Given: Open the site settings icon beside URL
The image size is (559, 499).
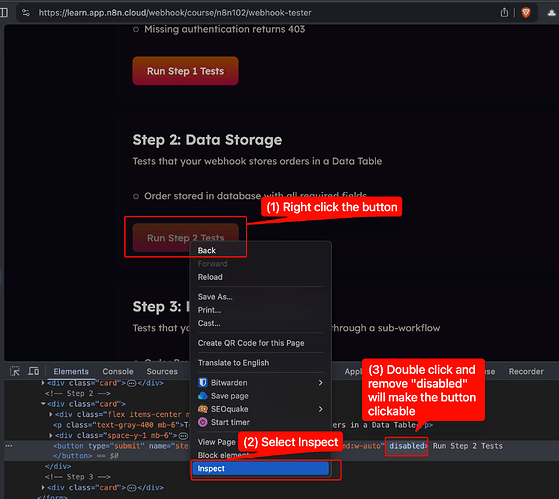Looking at the screenshot, I should (x=26, y=13).
